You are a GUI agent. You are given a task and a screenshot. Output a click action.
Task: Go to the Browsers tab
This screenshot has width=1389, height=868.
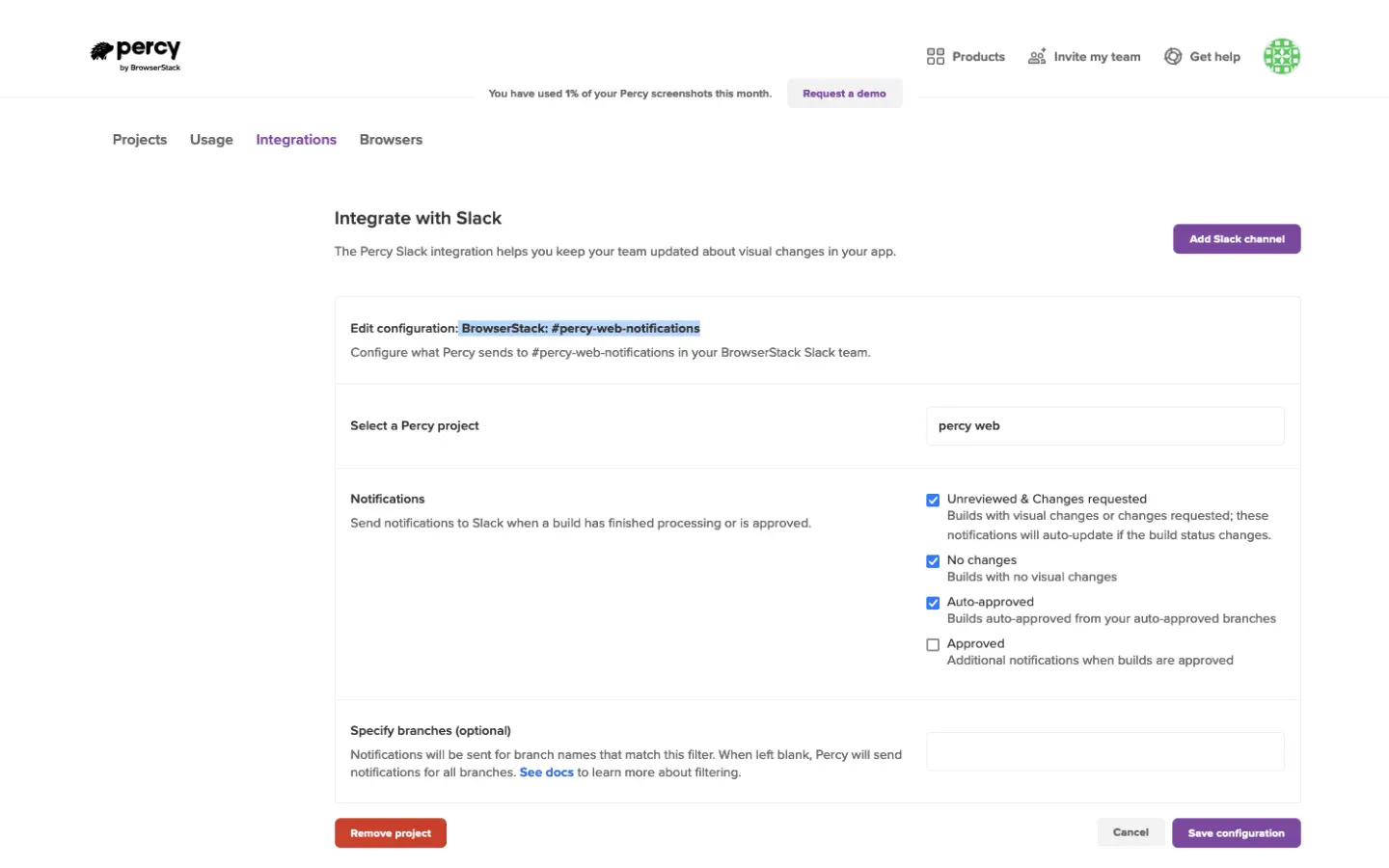(391, 140)
